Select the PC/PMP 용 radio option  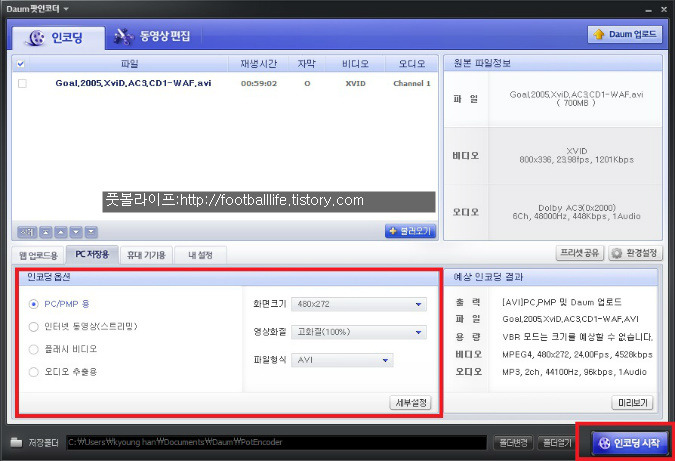(34, 304)
